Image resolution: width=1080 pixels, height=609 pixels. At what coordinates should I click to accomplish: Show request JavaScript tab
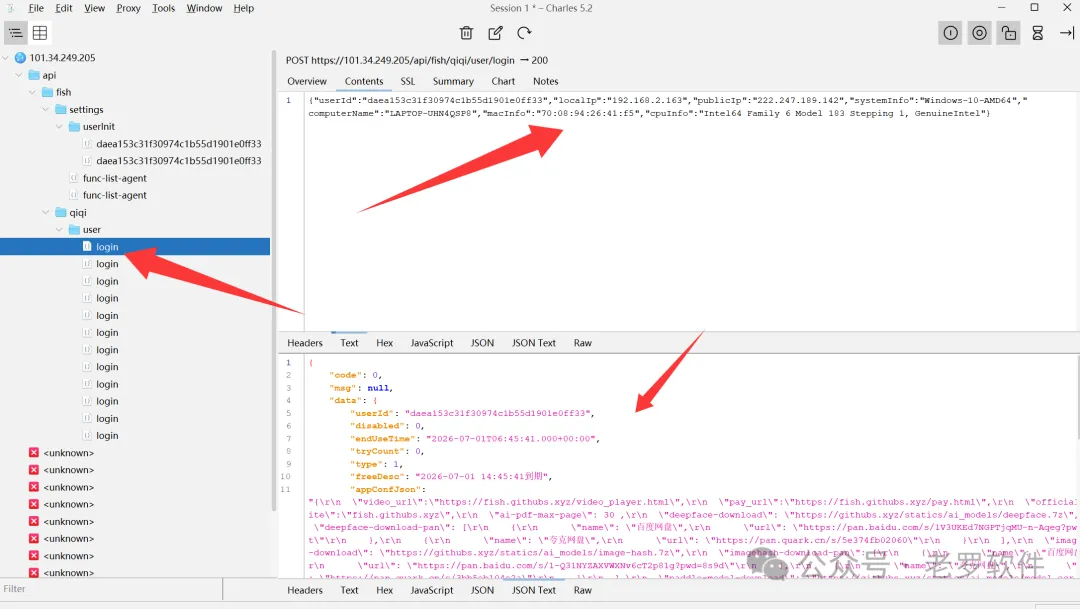[x=432, y=343]
